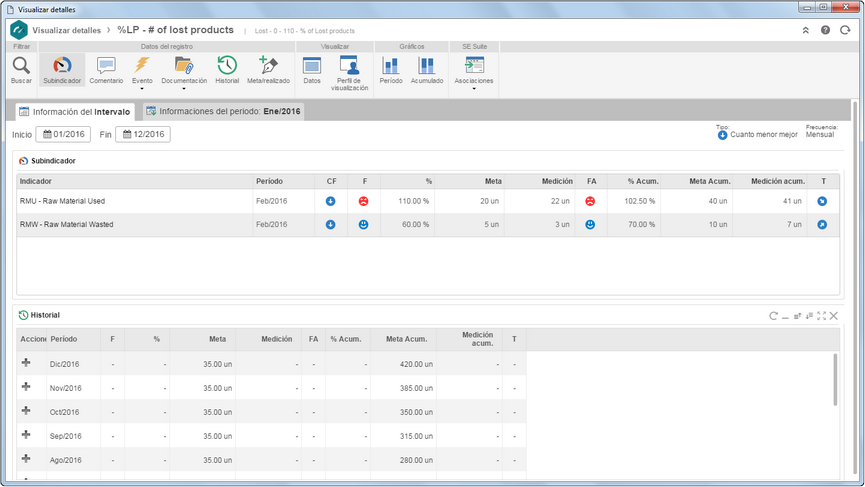865x487 pixels.
Task: Click the 102.50 % accumulated value
Action: (x=639, y=201)
